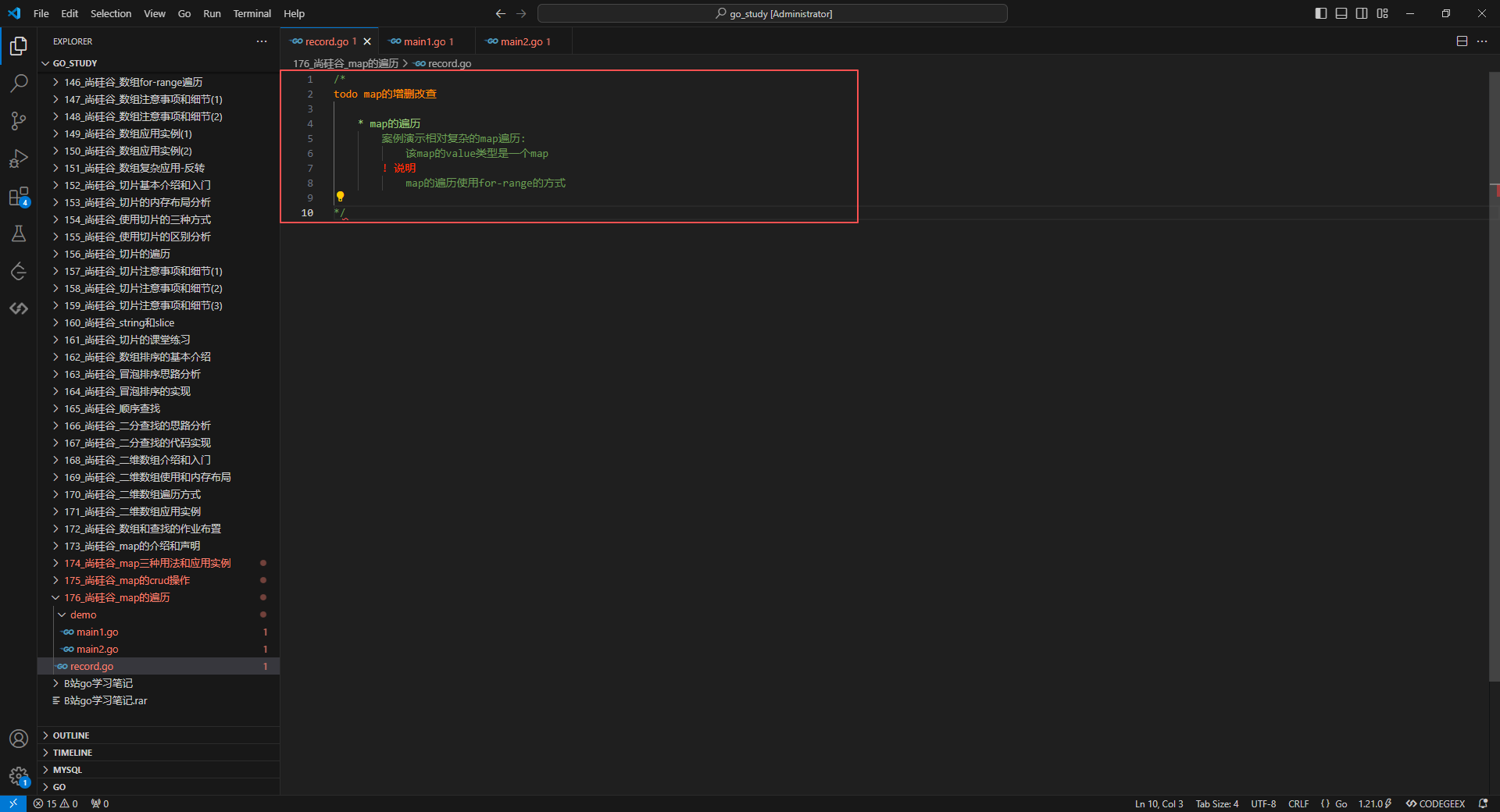The image size is (1500, 812).
Task: Open Explorer Views and More Actions menu
Action: (x=262, y=41)
